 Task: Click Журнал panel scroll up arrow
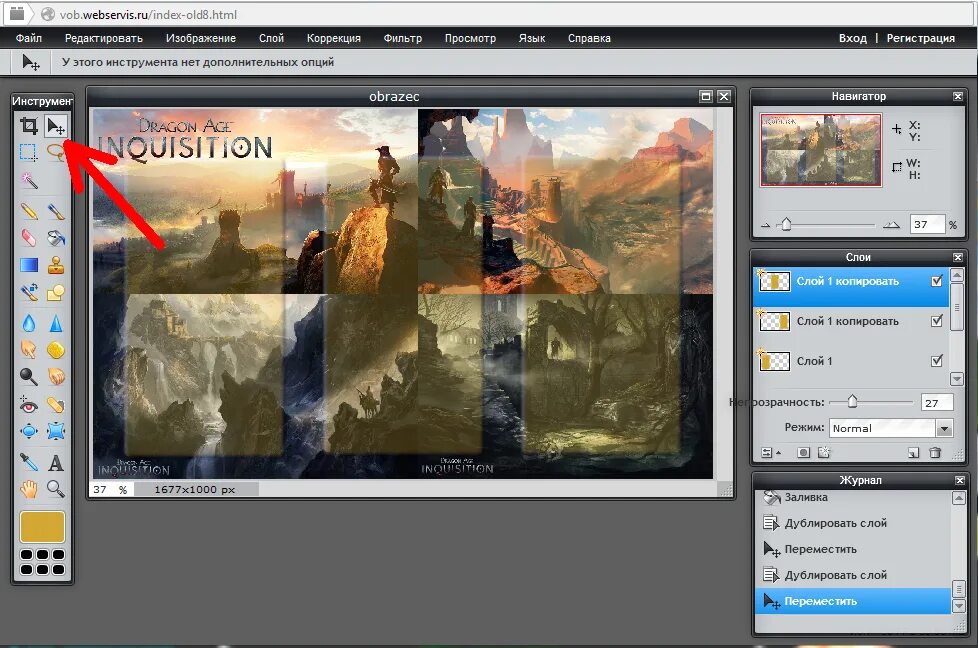959,498
